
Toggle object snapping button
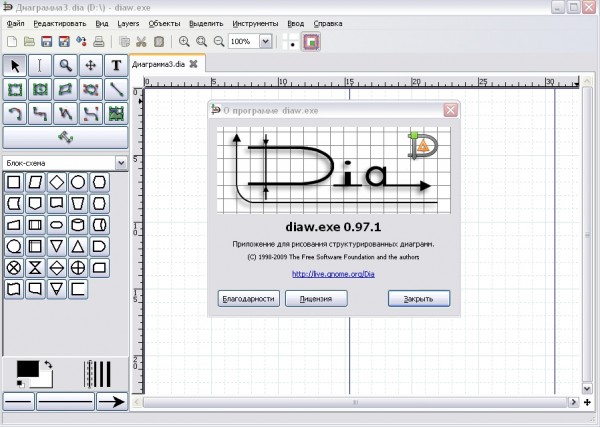[x=311, y=41]
